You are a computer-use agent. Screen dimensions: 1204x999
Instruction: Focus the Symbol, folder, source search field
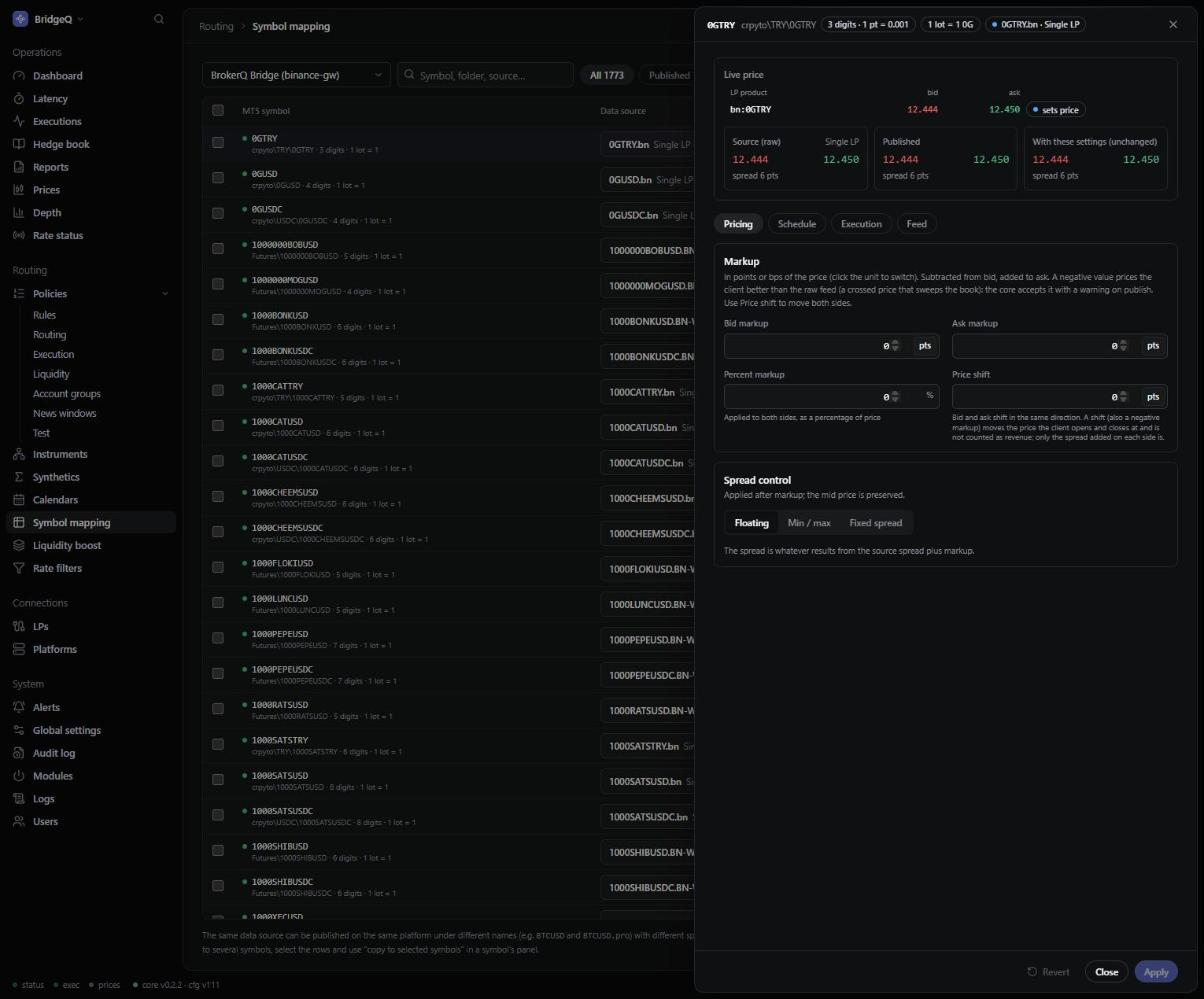coord(485,75)
